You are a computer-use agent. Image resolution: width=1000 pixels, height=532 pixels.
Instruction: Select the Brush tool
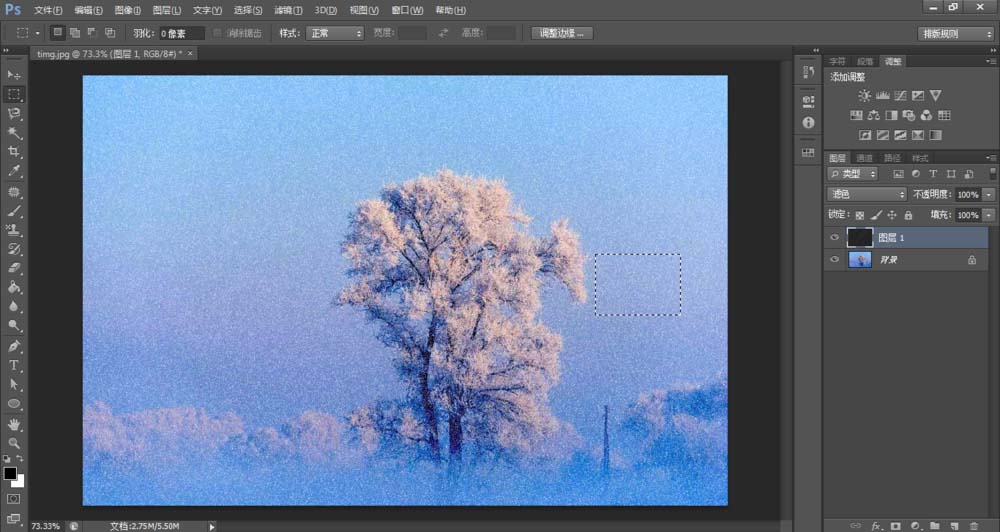click(13, 211)
